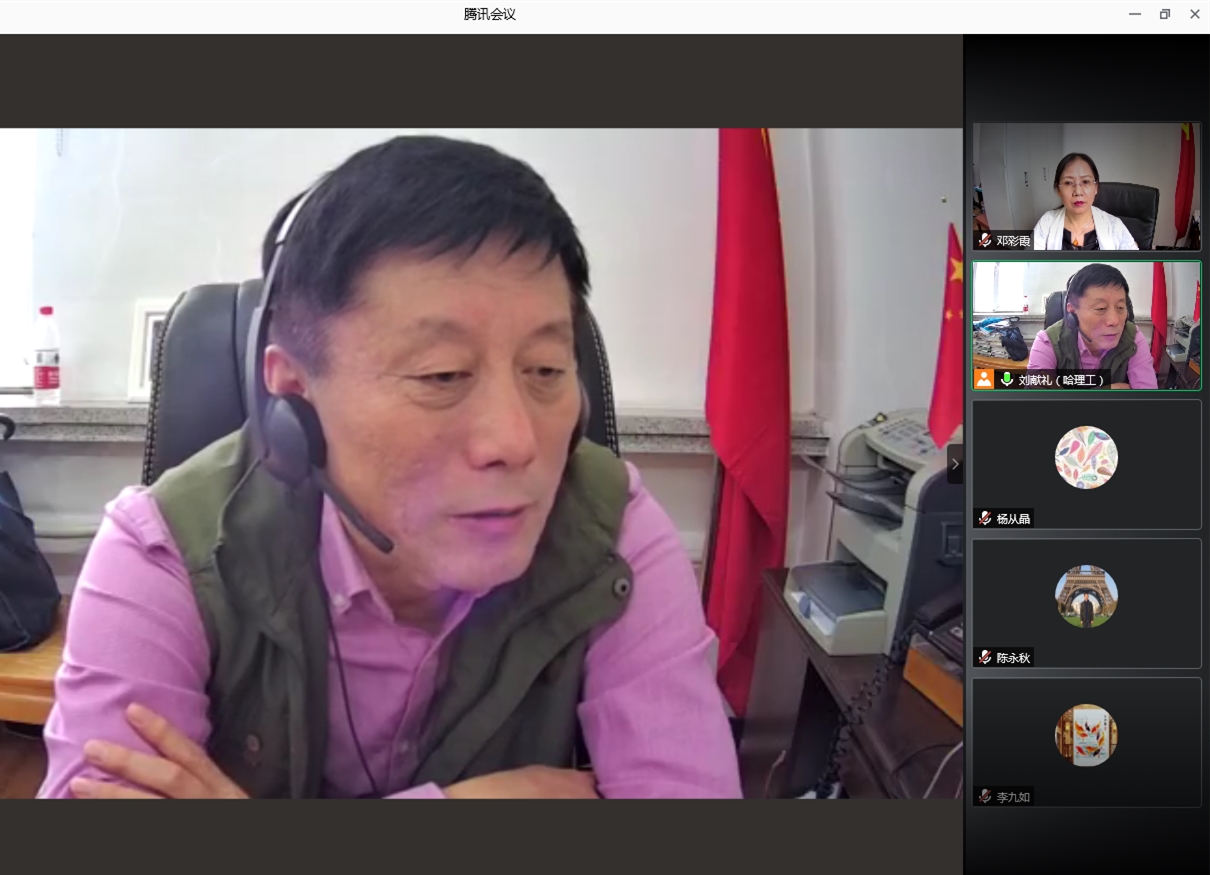Click the 李九如 name label
1210x875 pixels.
click(1013, 796)
